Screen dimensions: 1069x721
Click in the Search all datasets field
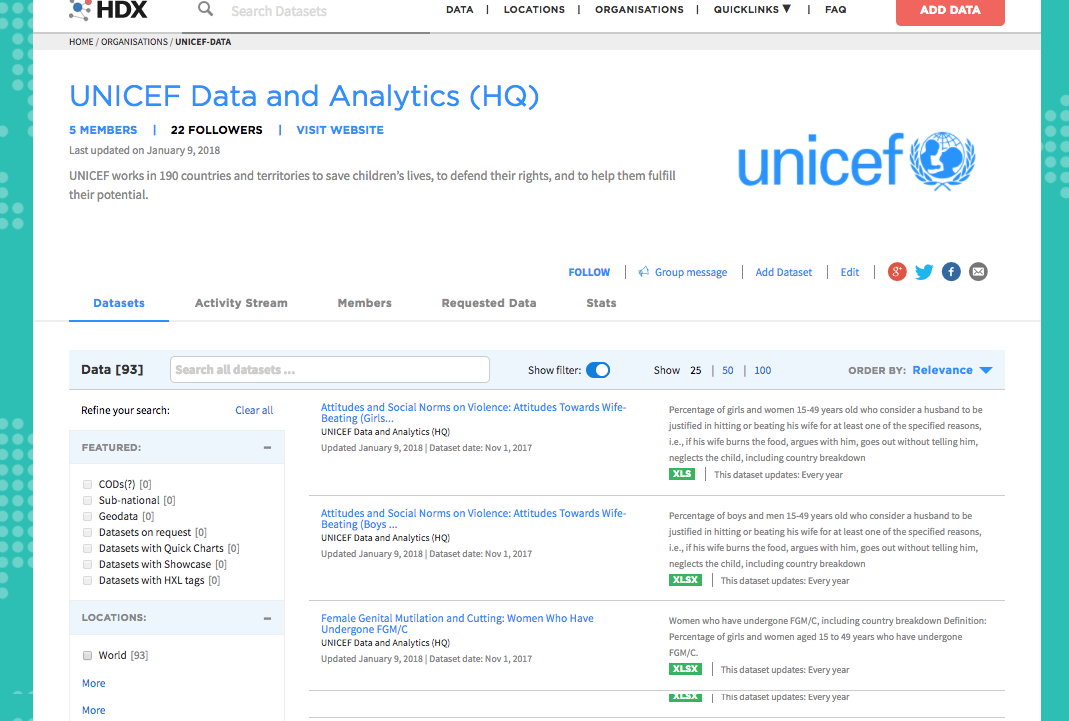tap(329, 370)
